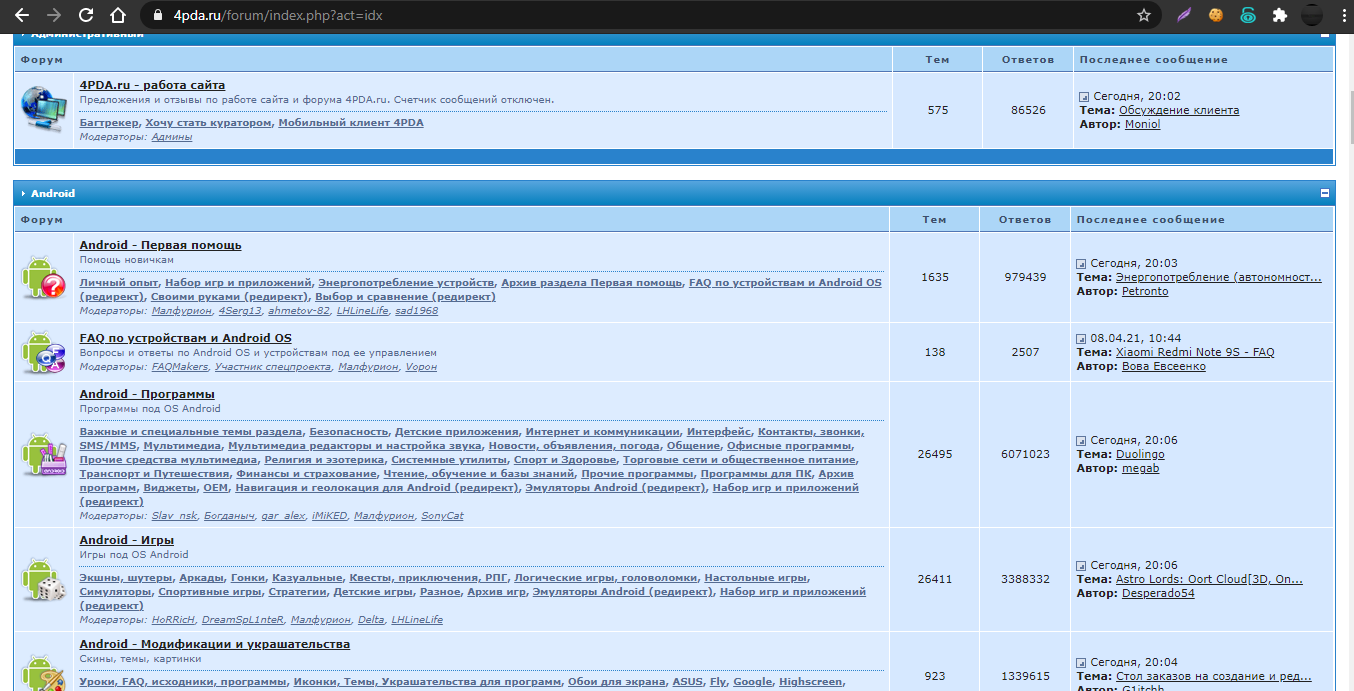
Task: Open the Chrome profile avatar
Action: [1312, 15]
